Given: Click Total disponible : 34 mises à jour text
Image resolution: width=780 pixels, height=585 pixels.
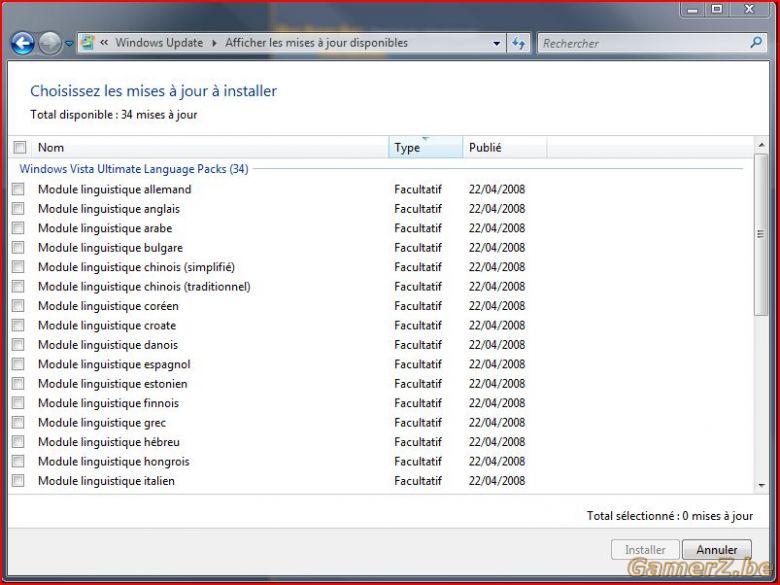Looking at the screenshot, I should [113, 114].
